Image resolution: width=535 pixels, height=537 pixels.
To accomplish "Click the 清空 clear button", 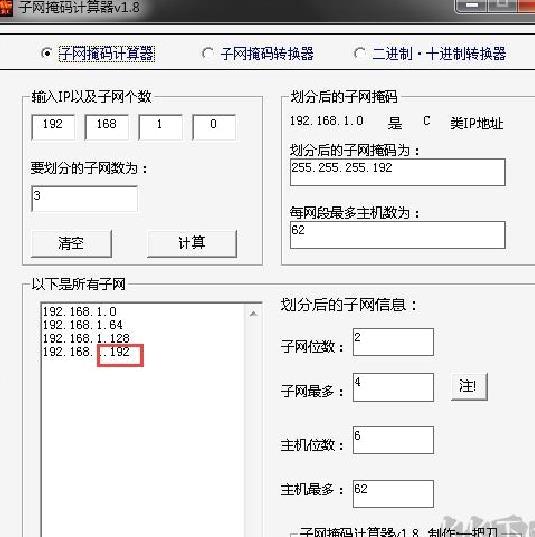I will [x=71, y=243].
